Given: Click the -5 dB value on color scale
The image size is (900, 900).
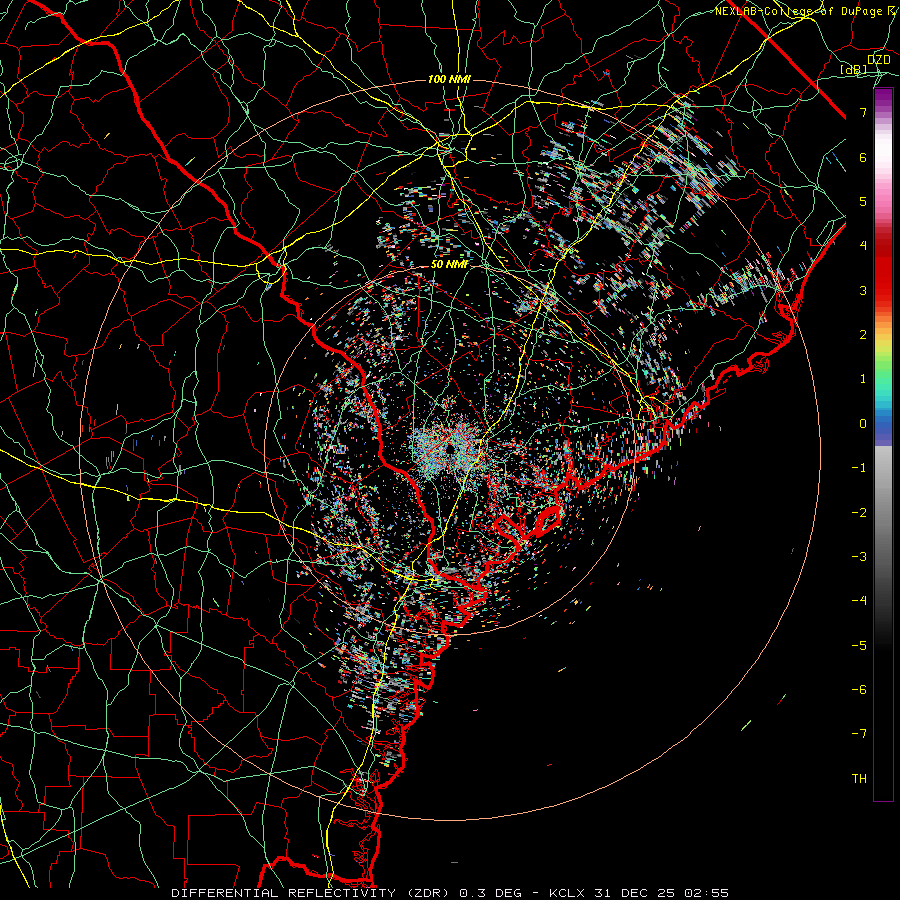Looking at the screenshot, I should pyautogui.click(x=859, y=645).
